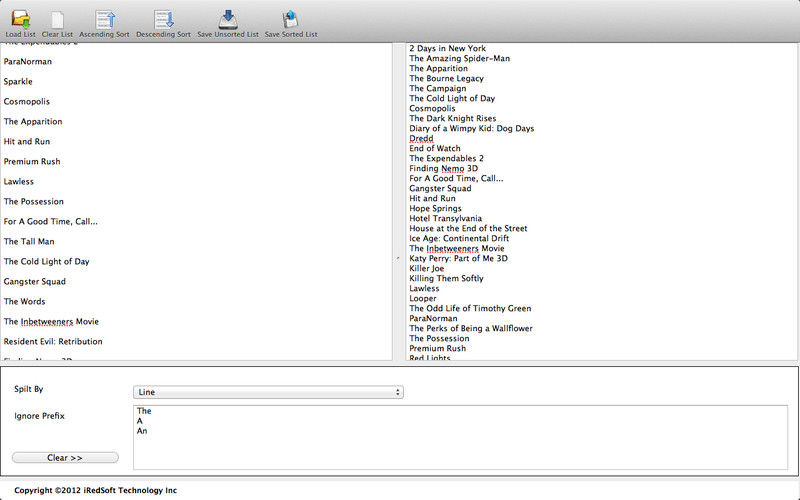Click 'Ice Age: Continental Drift' in sorted list
This screenshot has width=800, height=500.
click(459, 238)
